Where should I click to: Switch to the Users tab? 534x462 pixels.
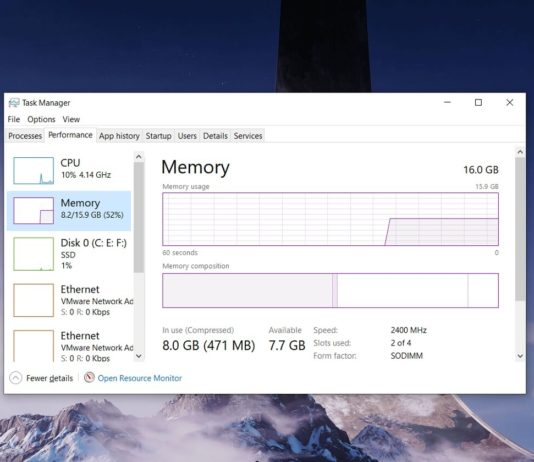pos(187,136)
